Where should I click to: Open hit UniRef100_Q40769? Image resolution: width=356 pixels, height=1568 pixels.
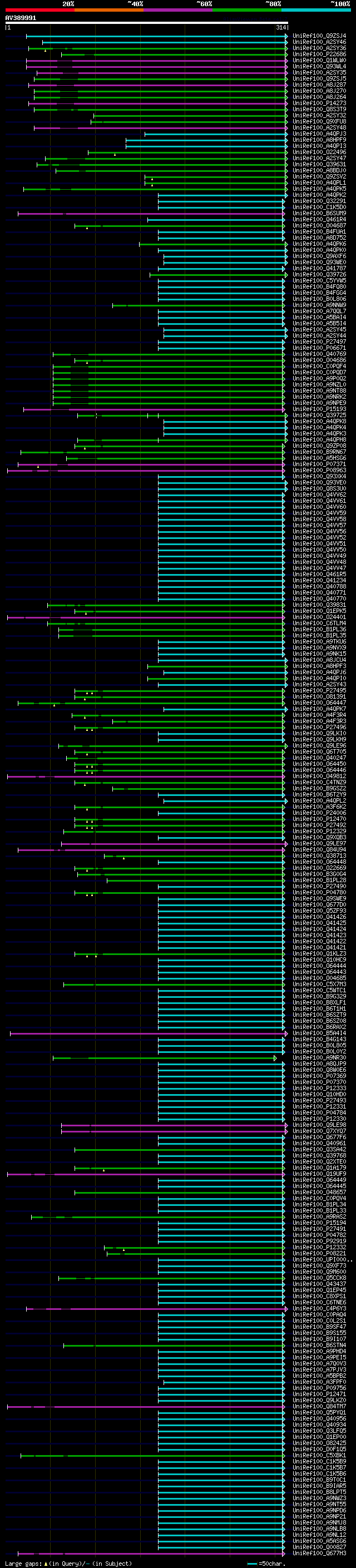[x=319, y=354]
